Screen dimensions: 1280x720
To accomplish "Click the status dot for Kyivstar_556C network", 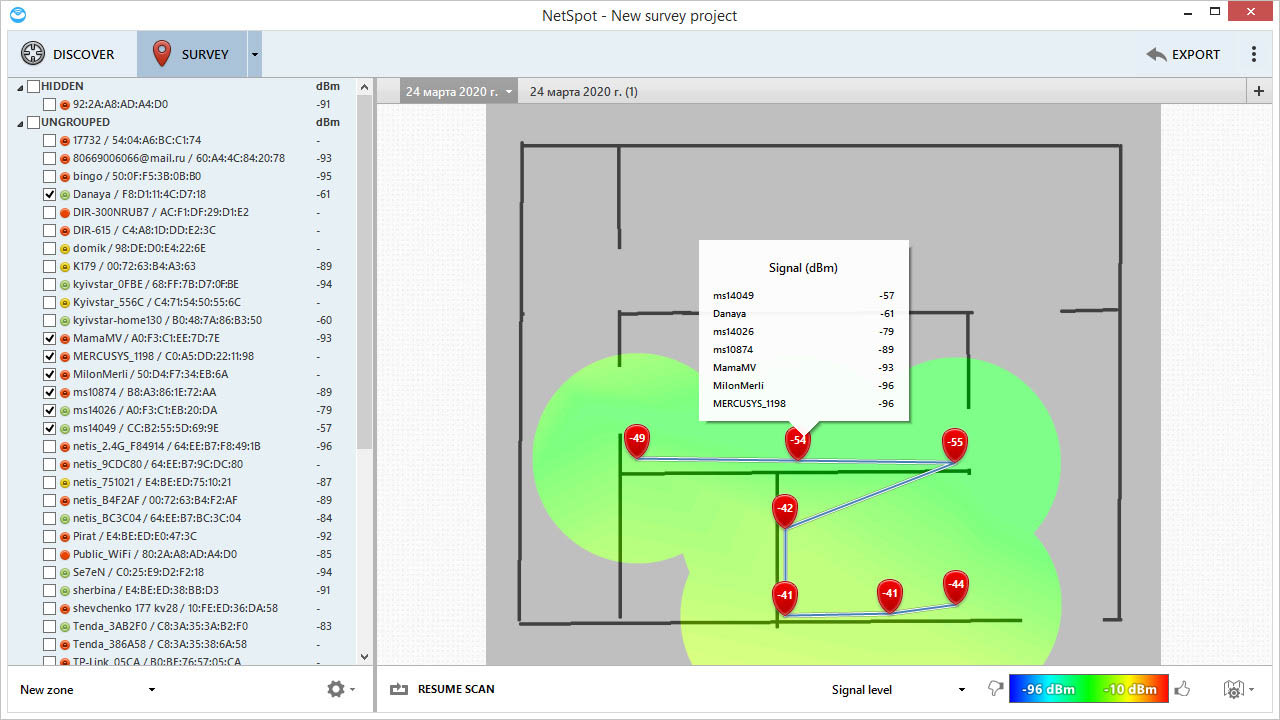I will point(65,302).
